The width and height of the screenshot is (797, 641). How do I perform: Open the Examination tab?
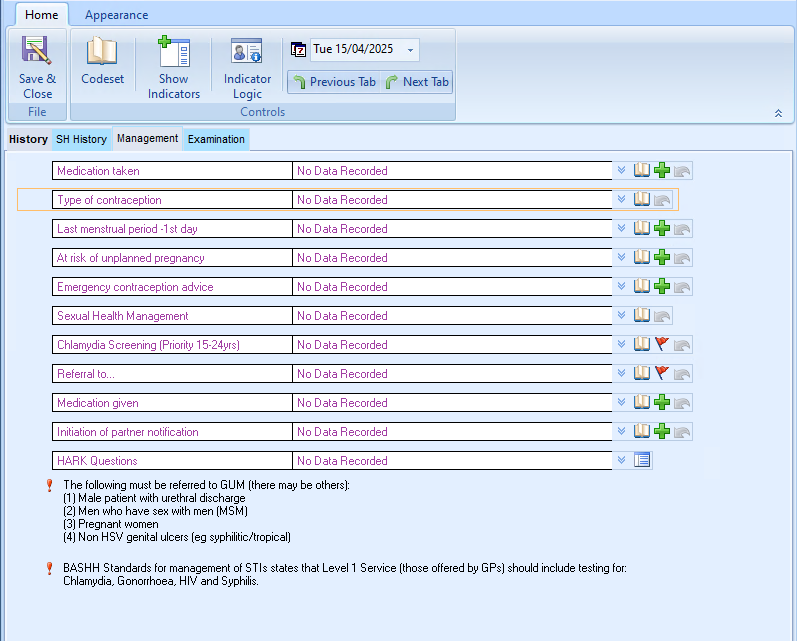pos(216,139)
